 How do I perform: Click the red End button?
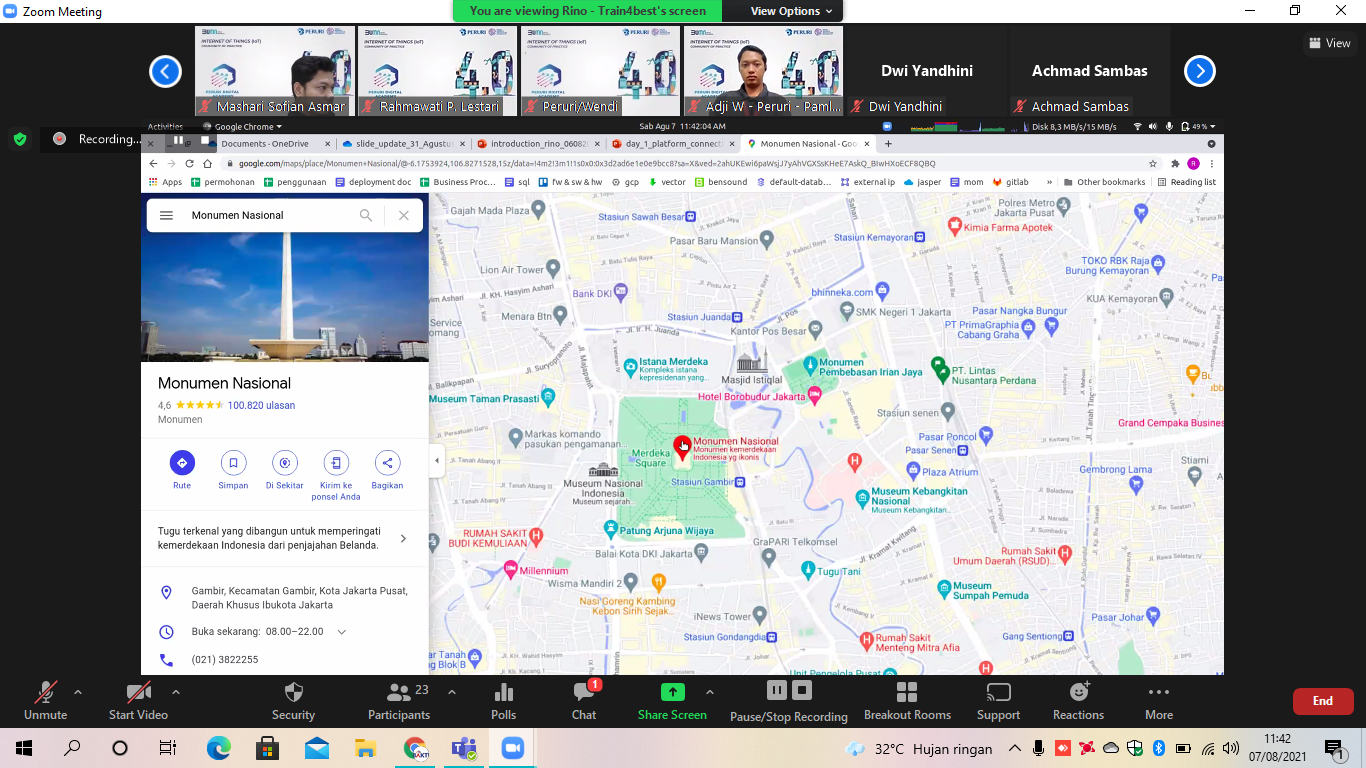click(1322, 701)
